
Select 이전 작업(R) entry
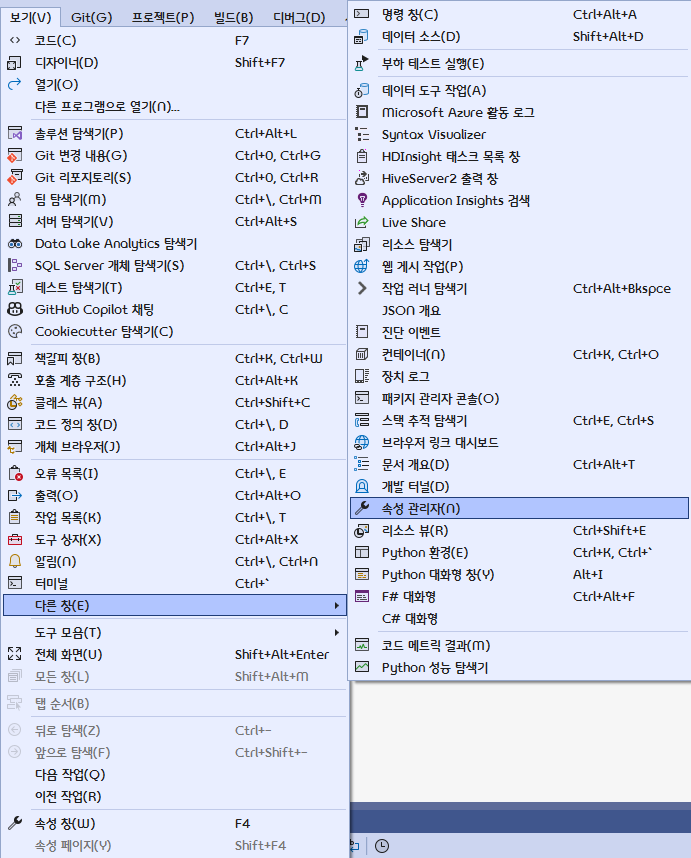pyautogui.click(x=175, y=797)
